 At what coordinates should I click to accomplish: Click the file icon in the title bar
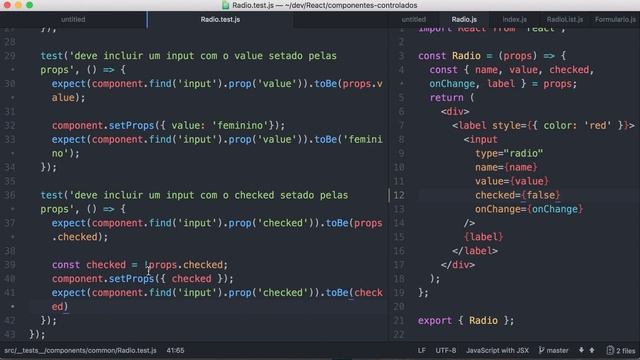tap(225, 5)
